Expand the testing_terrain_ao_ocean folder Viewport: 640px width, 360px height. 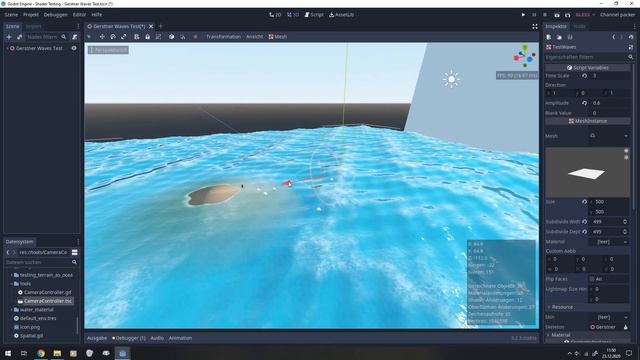click(11, 275)
